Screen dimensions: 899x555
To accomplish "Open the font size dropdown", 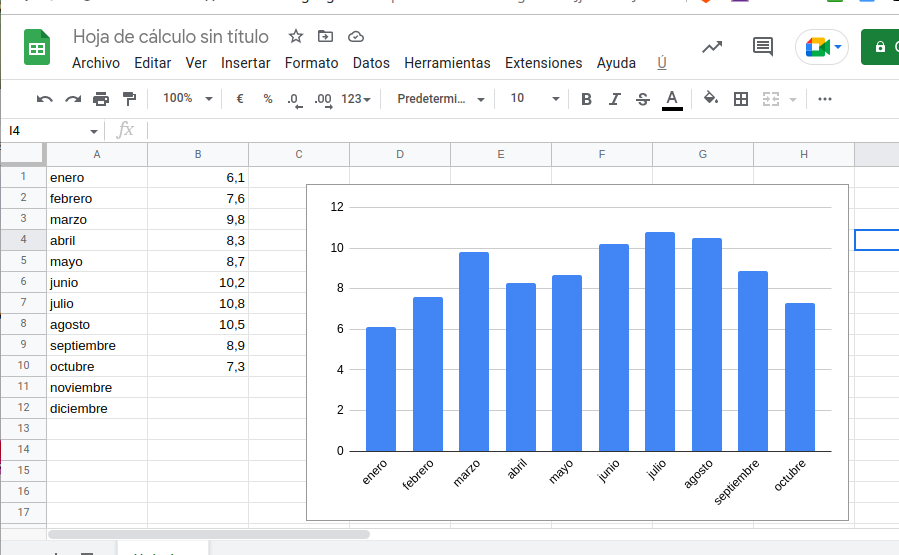I will coord(535,99).
